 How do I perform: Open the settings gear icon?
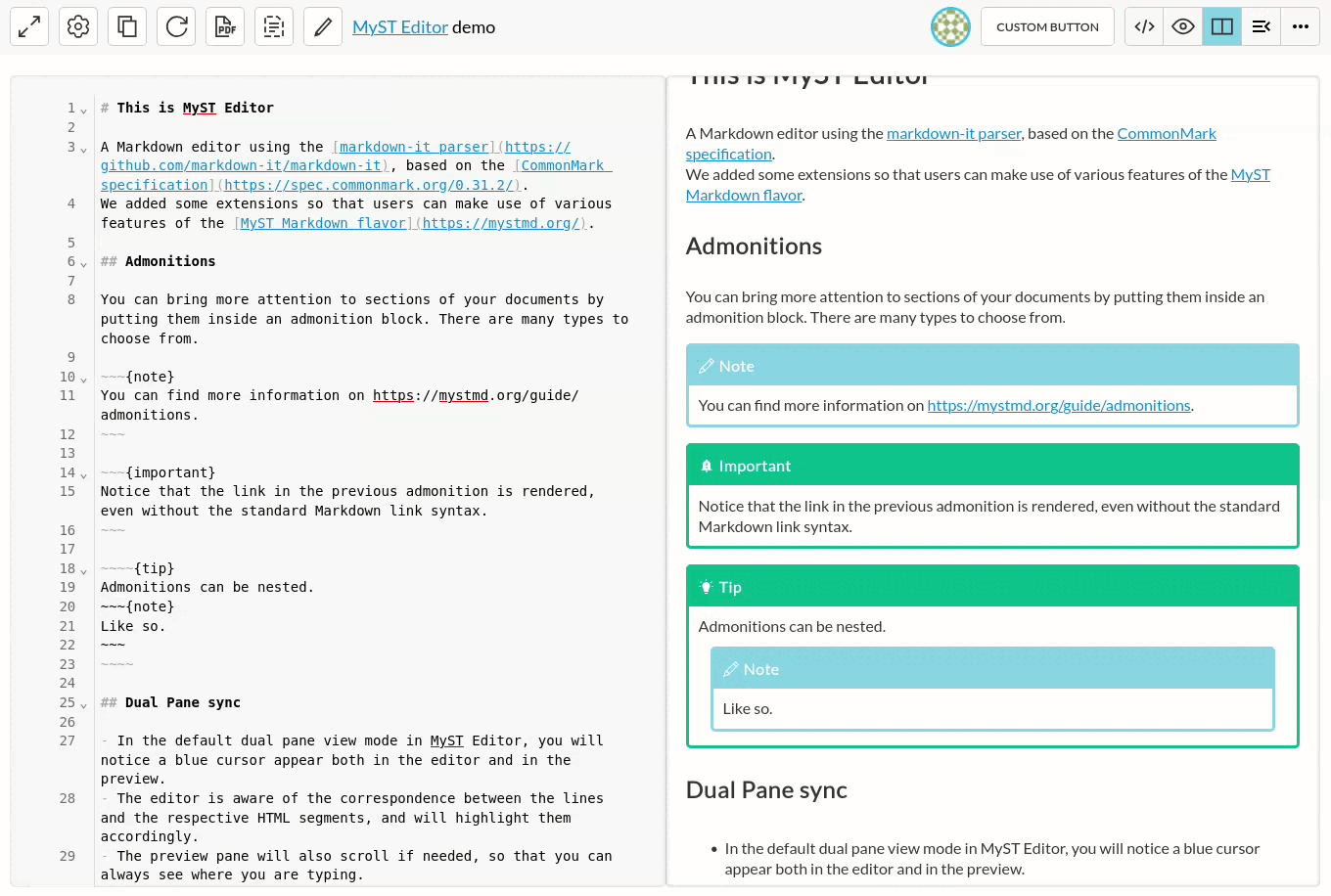point(78,26)
